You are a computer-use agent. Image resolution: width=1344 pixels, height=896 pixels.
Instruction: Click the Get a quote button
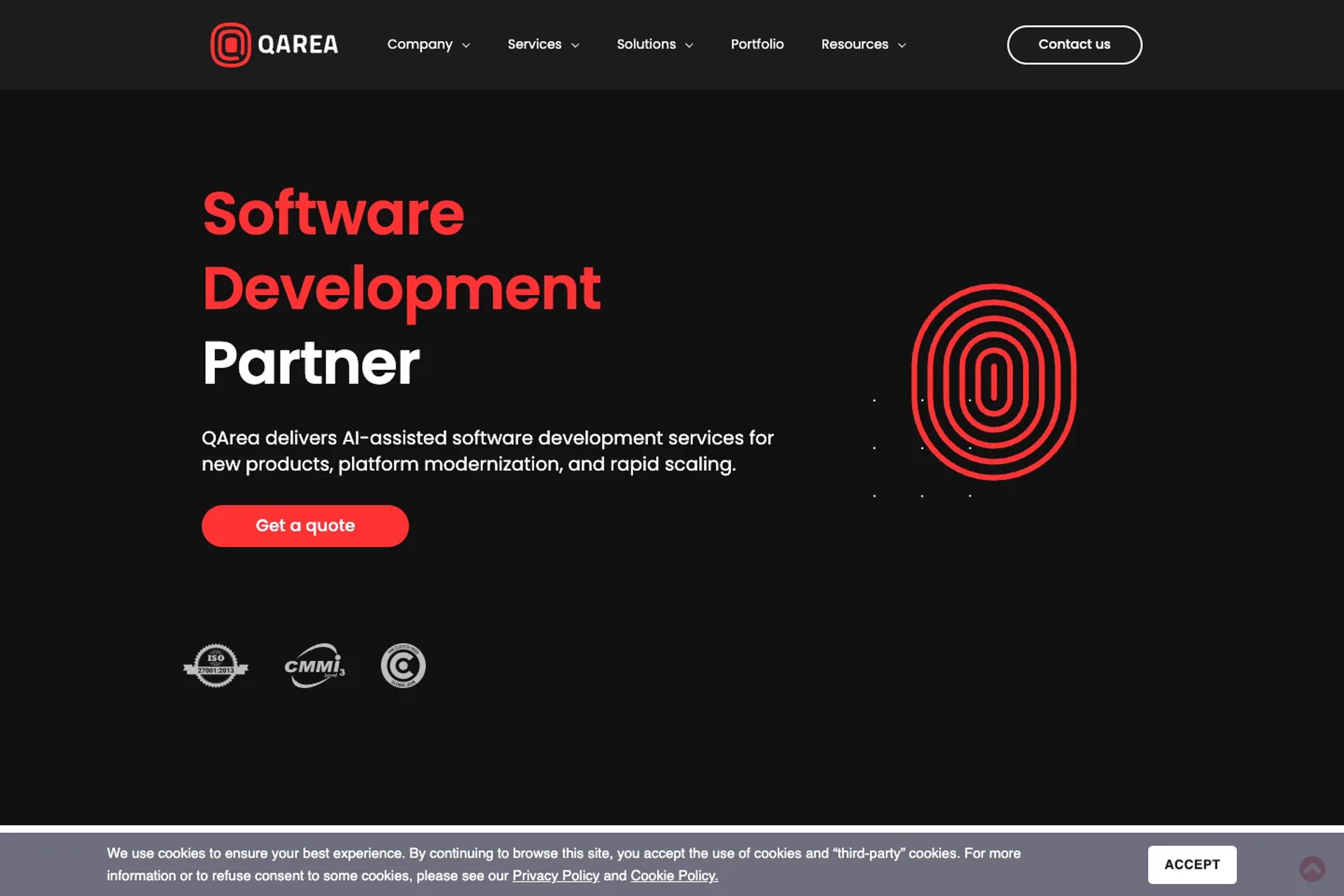305,526
